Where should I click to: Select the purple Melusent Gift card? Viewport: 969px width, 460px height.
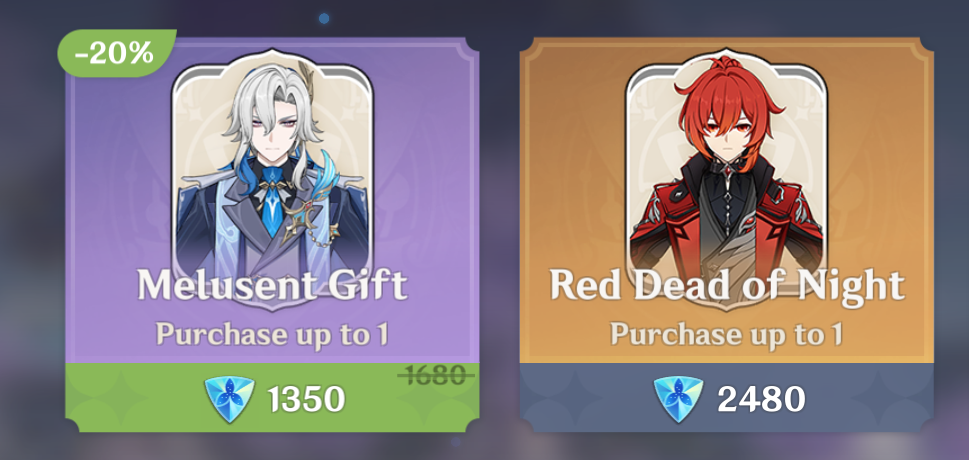coord(273,235)
